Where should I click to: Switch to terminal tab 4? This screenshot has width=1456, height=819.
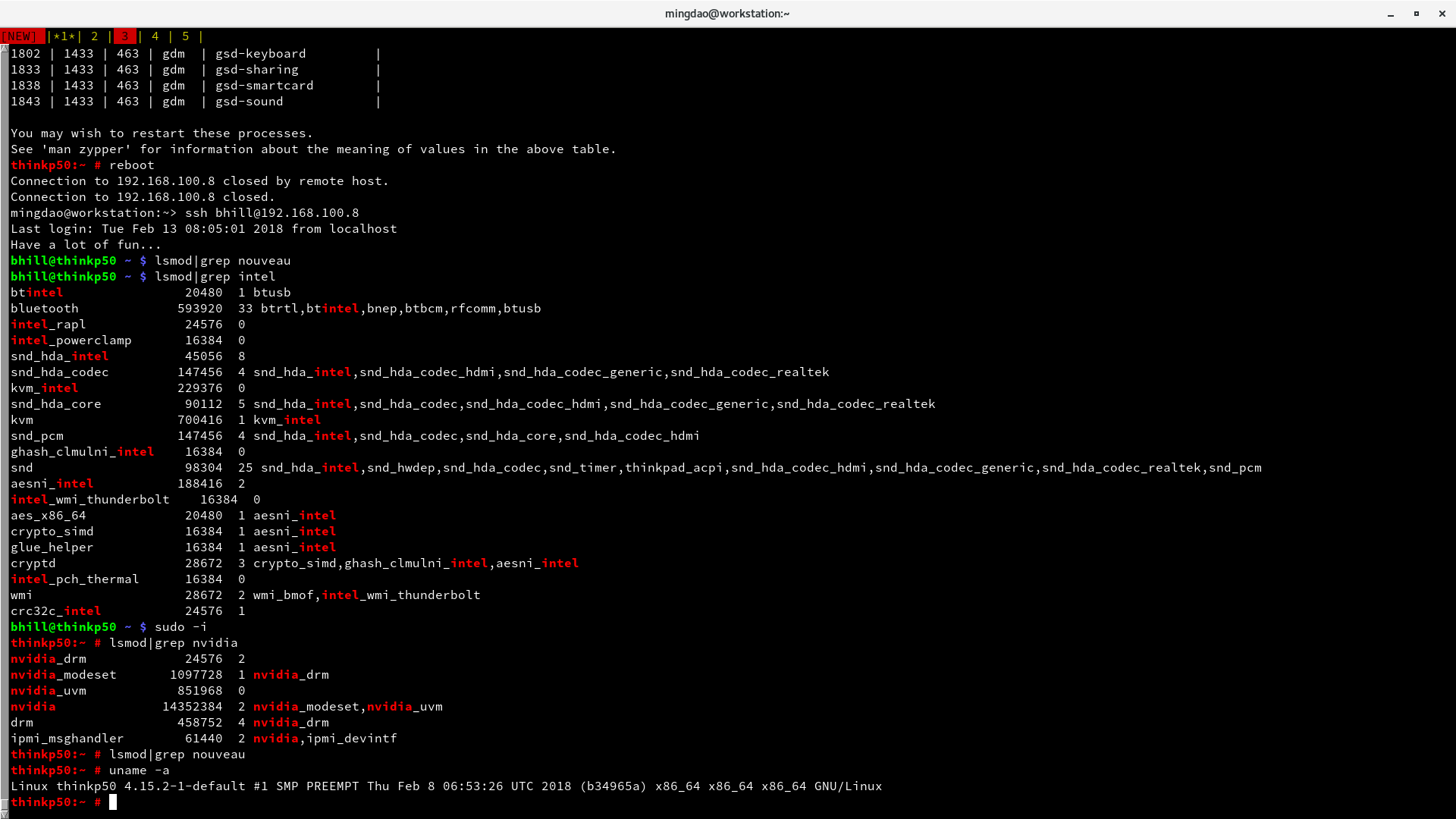coord(155,36)
